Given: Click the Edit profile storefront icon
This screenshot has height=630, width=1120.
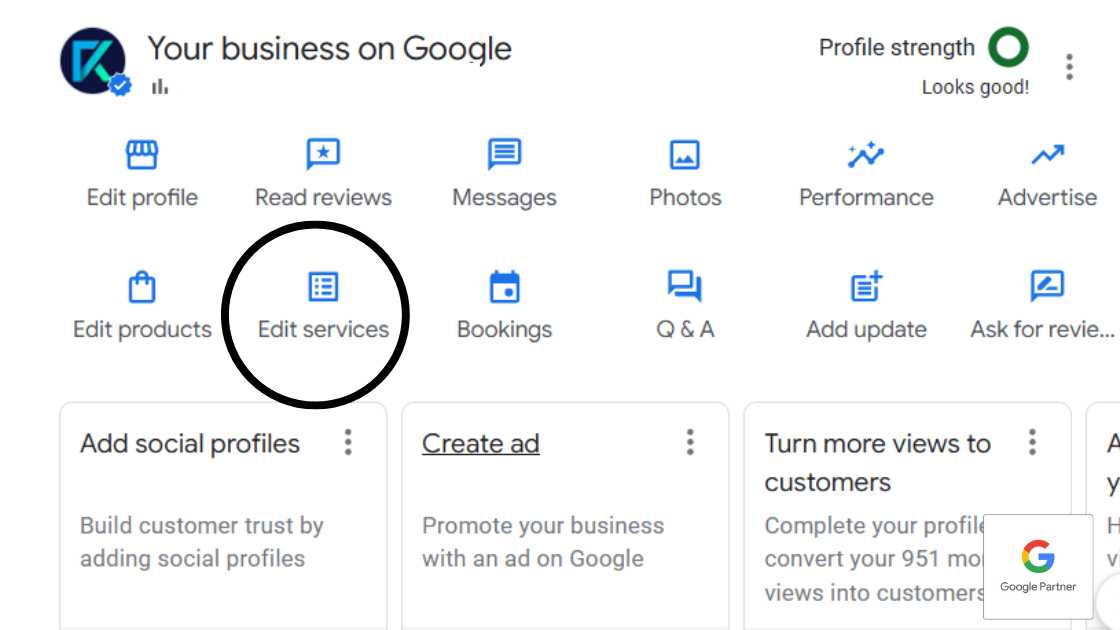Looking at the screenshot, I should [x=142, y=155].
